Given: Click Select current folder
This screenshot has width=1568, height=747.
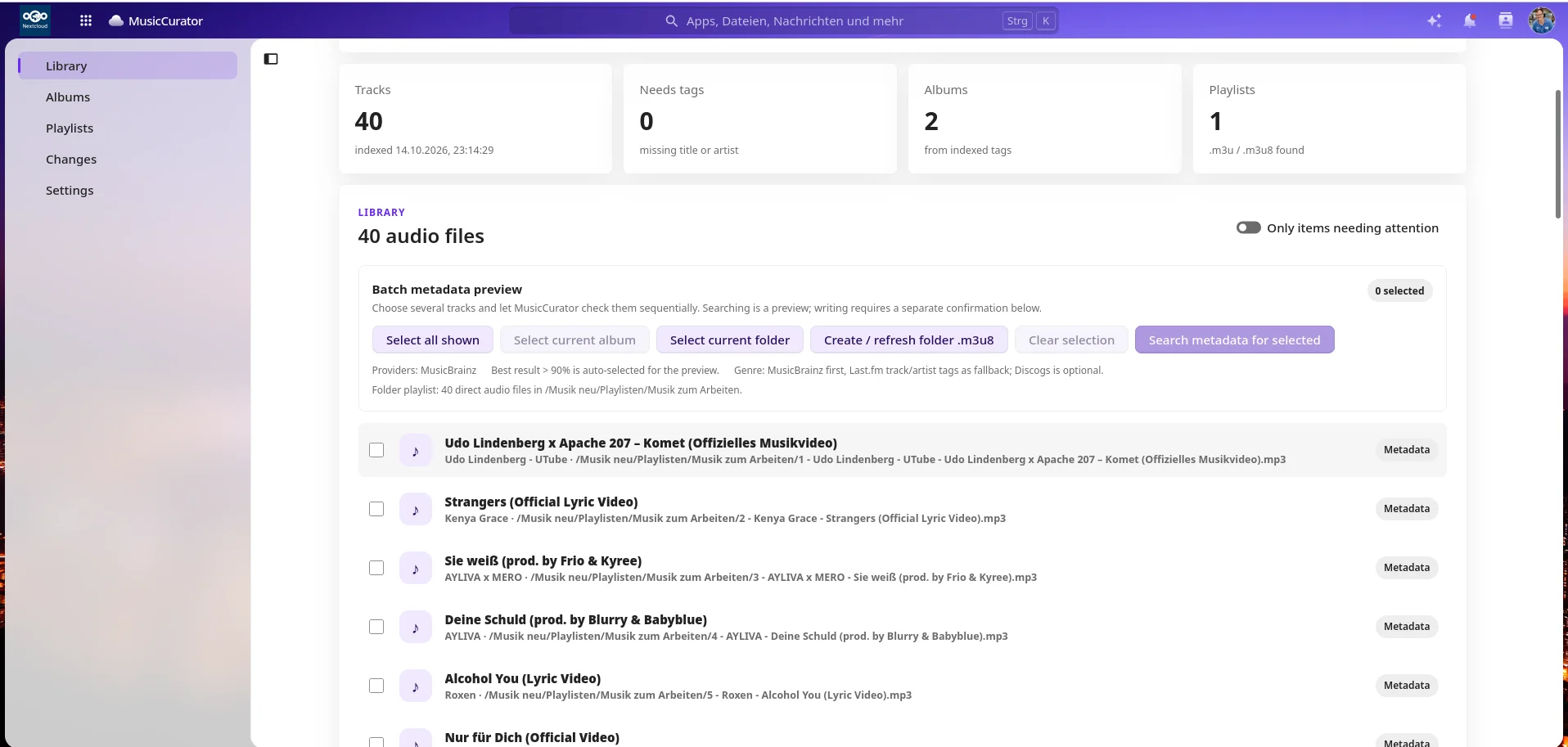Looking at the screenshot, I should click(x=730, y=340).
